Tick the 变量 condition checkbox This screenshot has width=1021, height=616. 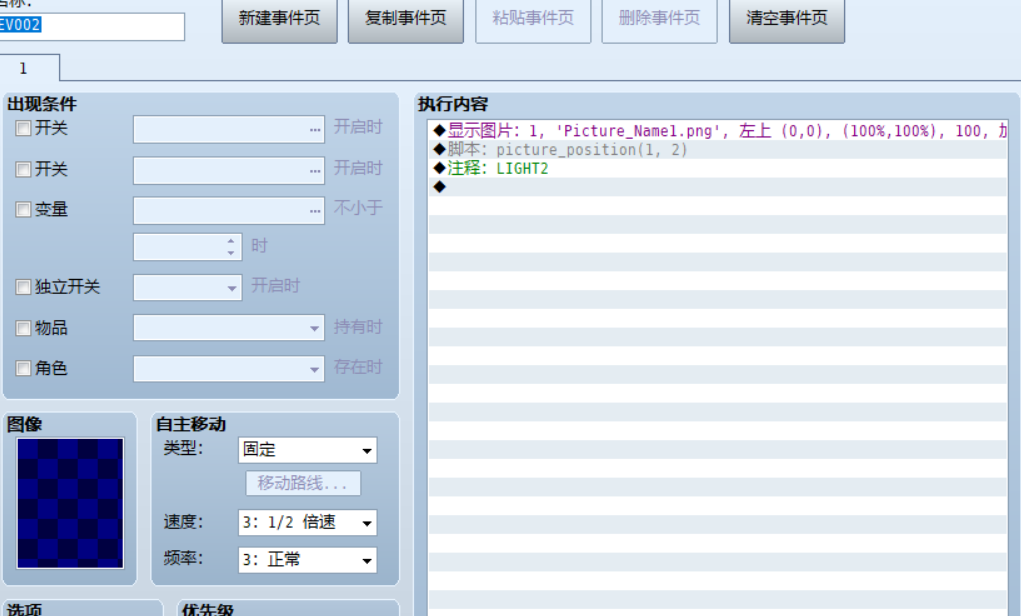coord(23,210)
